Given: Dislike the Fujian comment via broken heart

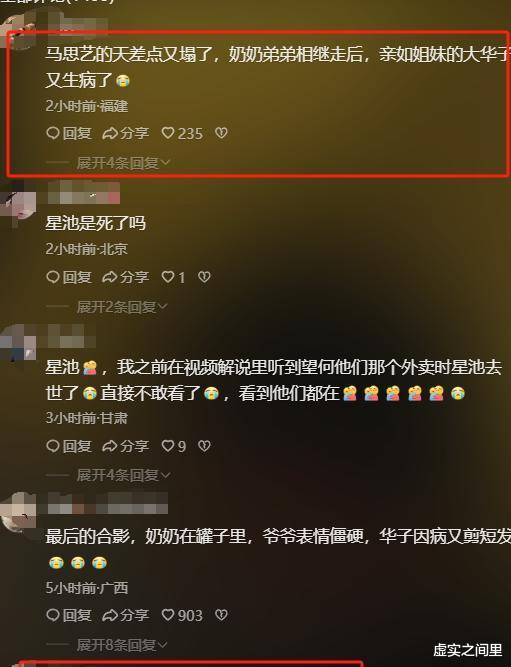Looking at the screenshot, I should [x=221, y=133].
